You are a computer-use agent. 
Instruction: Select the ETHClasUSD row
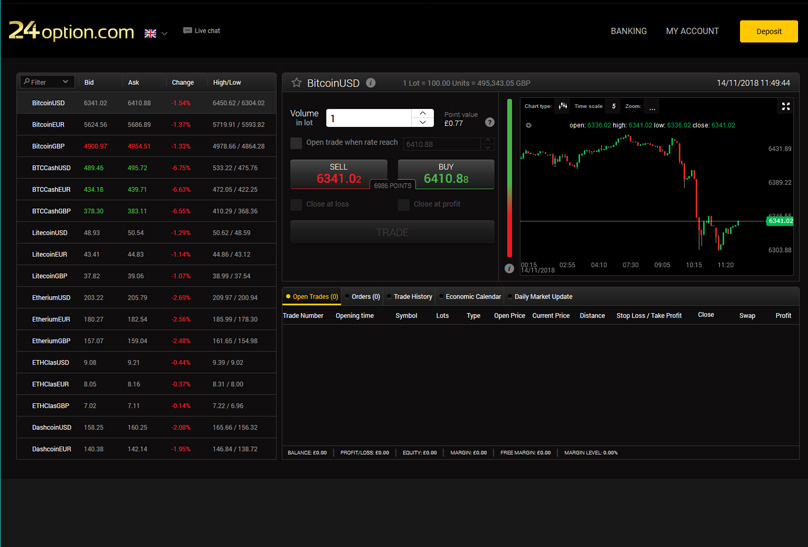click(147, 363)
